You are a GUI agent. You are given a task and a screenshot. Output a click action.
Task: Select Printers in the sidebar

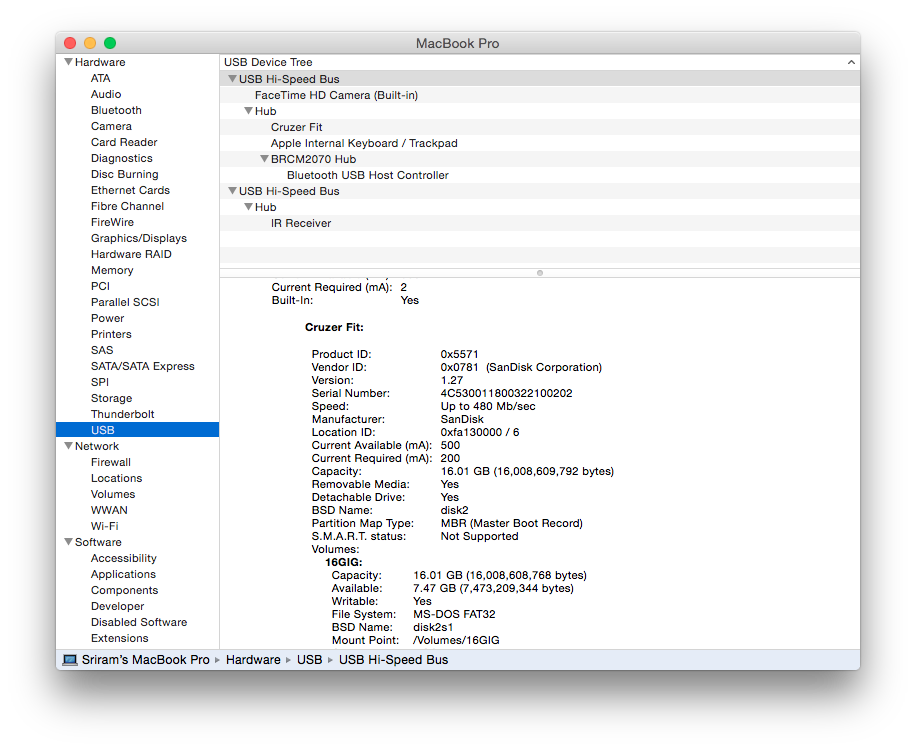pyautogui.click(x=111, y=334)
